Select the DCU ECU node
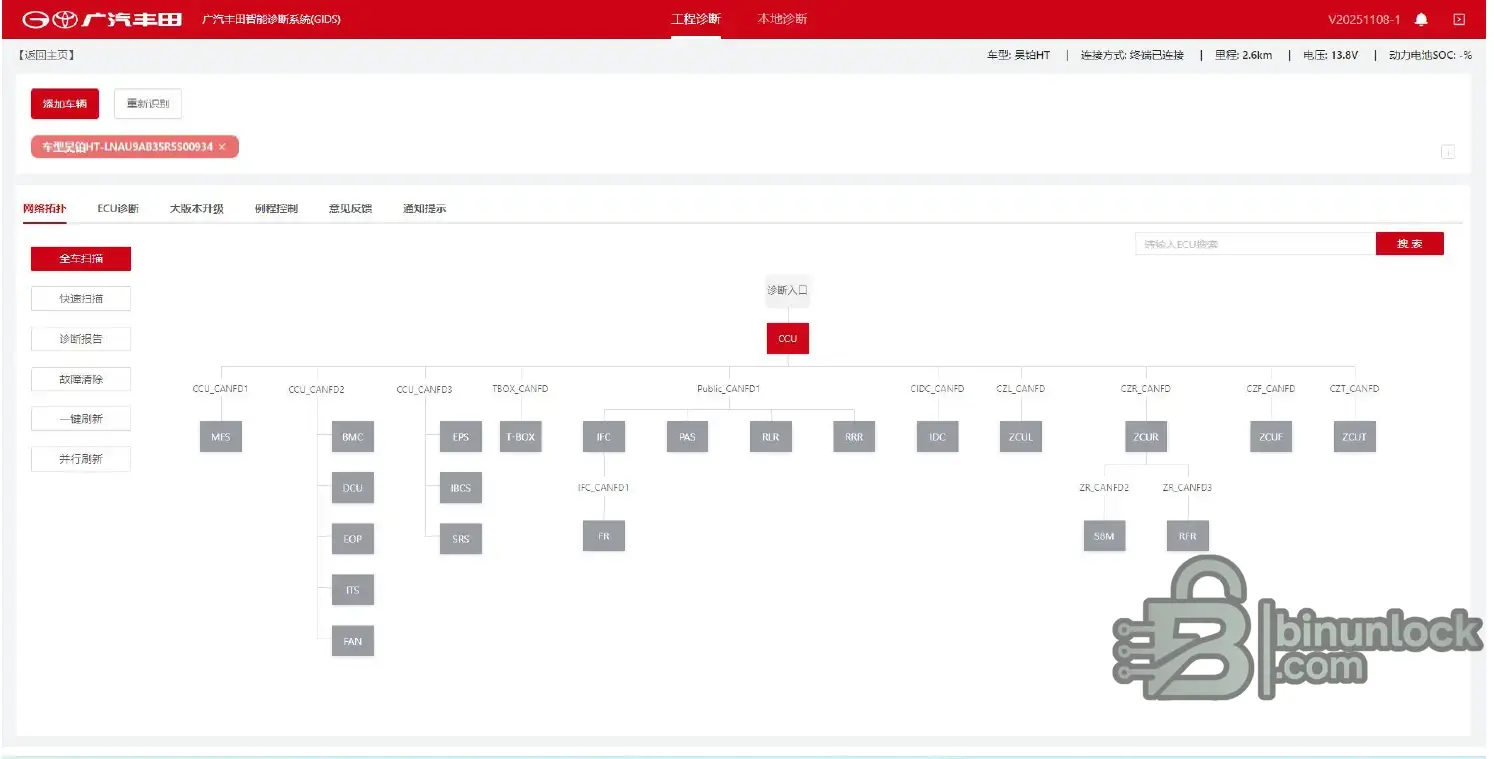Screen dimensions: 1494x759 (353, 488)
